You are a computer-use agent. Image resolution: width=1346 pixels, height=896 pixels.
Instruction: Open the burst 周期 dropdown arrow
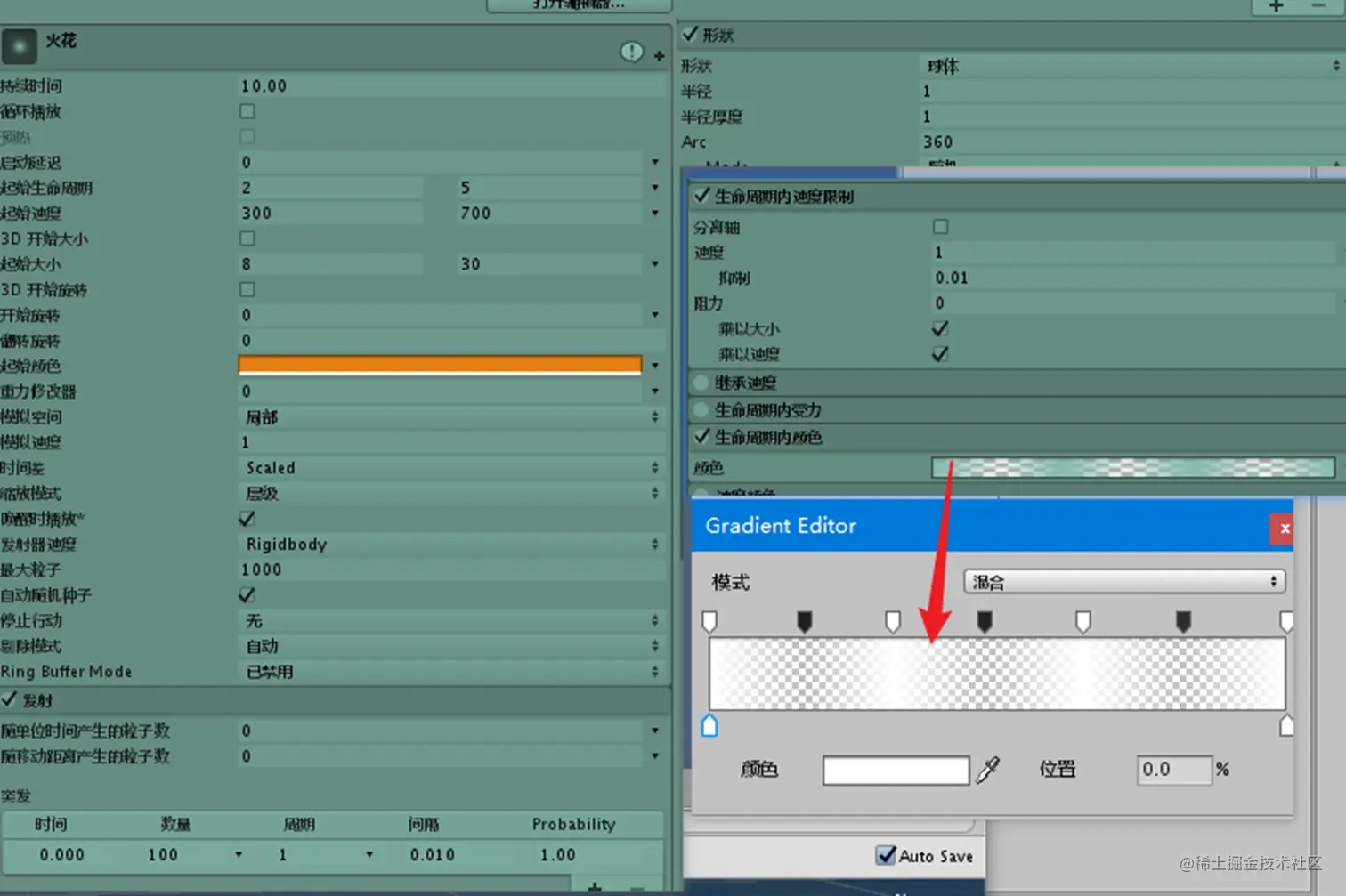pos(369,855)
